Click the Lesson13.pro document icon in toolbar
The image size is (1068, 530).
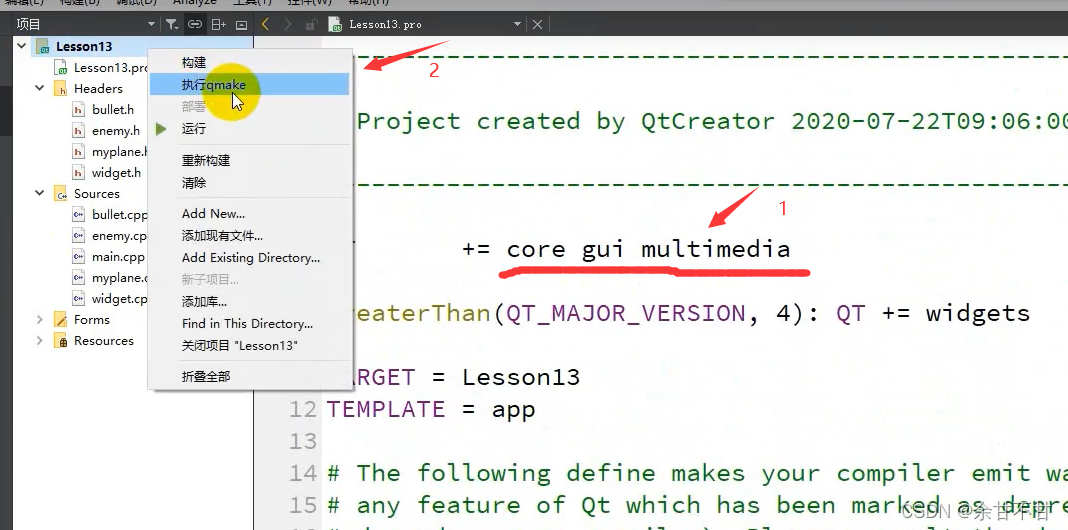(334, 25)
